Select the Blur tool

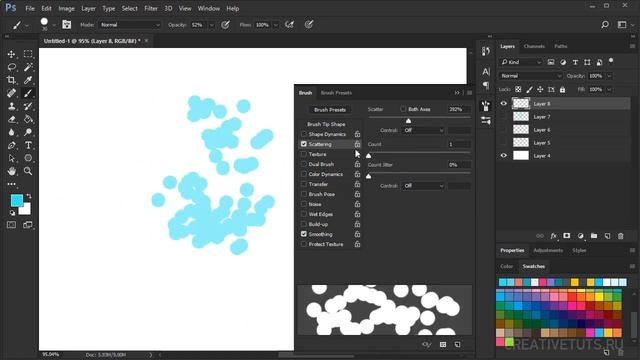(x=11, y=132)
